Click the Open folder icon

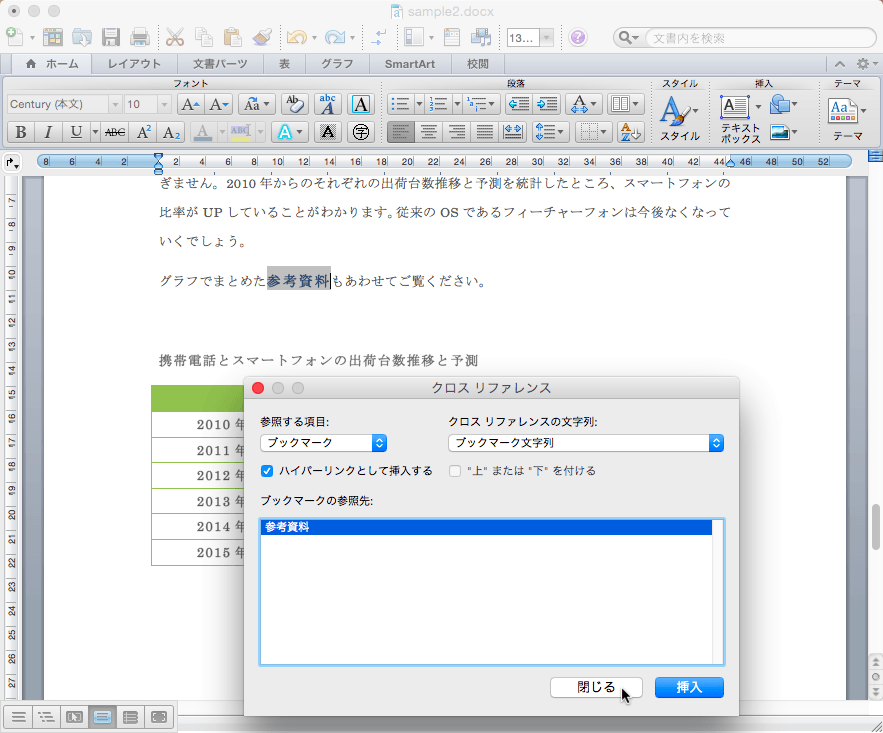[82, 37]
